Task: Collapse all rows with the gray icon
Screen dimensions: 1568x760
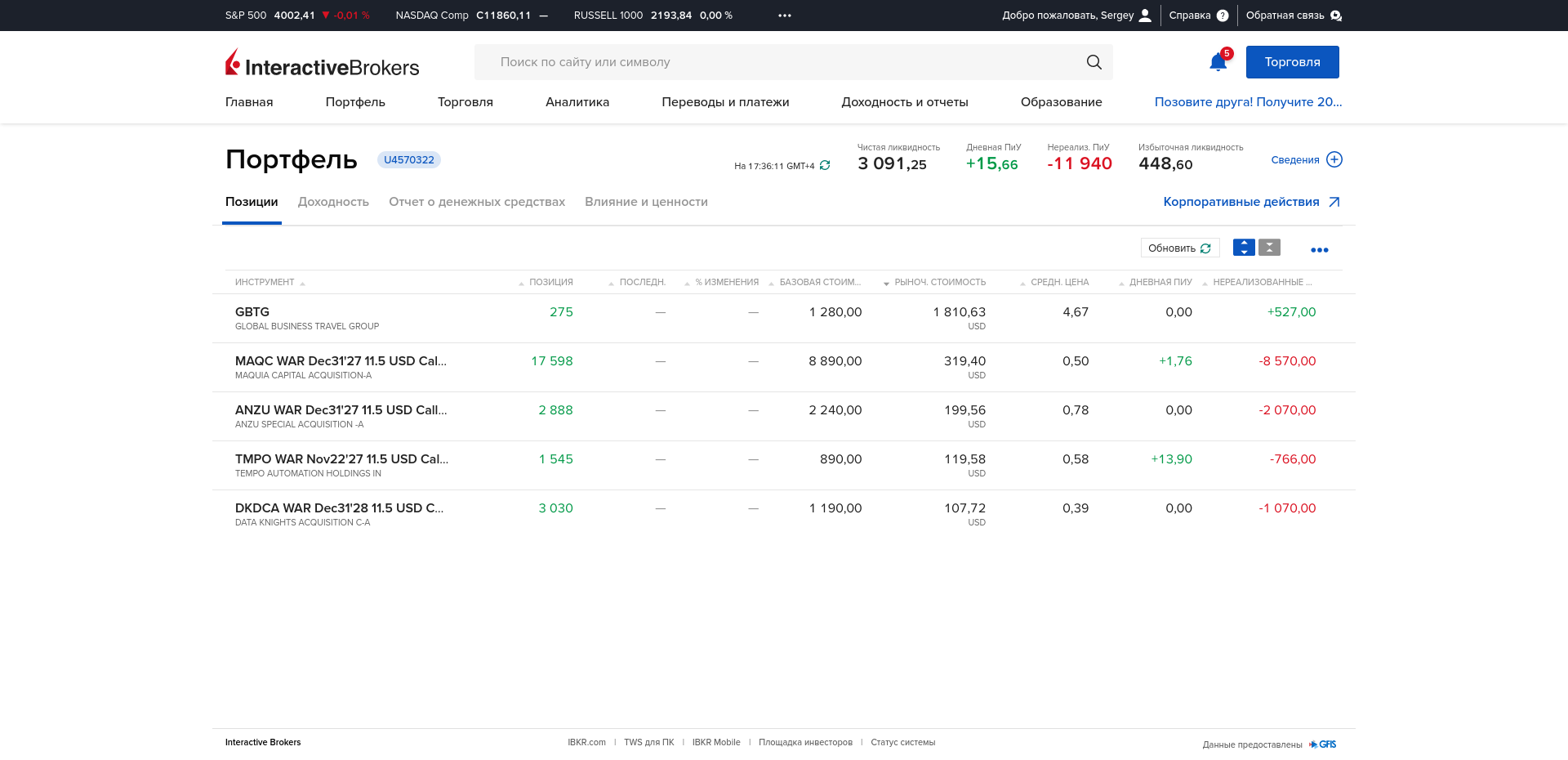Action: pos(1269,248)
